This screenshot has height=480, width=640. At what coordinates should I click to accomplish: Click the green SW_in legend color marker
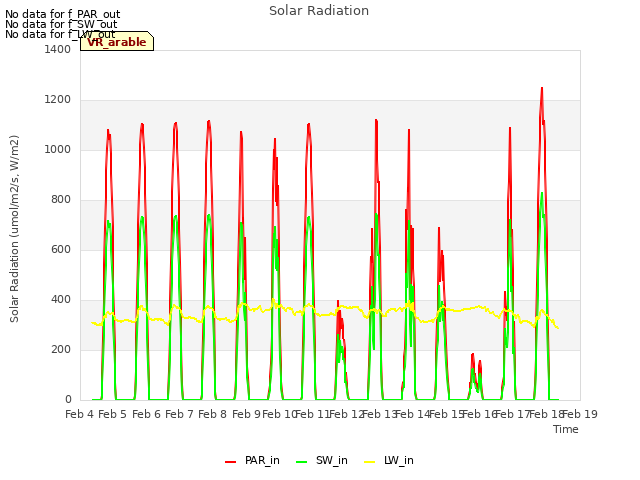point(301,462)
